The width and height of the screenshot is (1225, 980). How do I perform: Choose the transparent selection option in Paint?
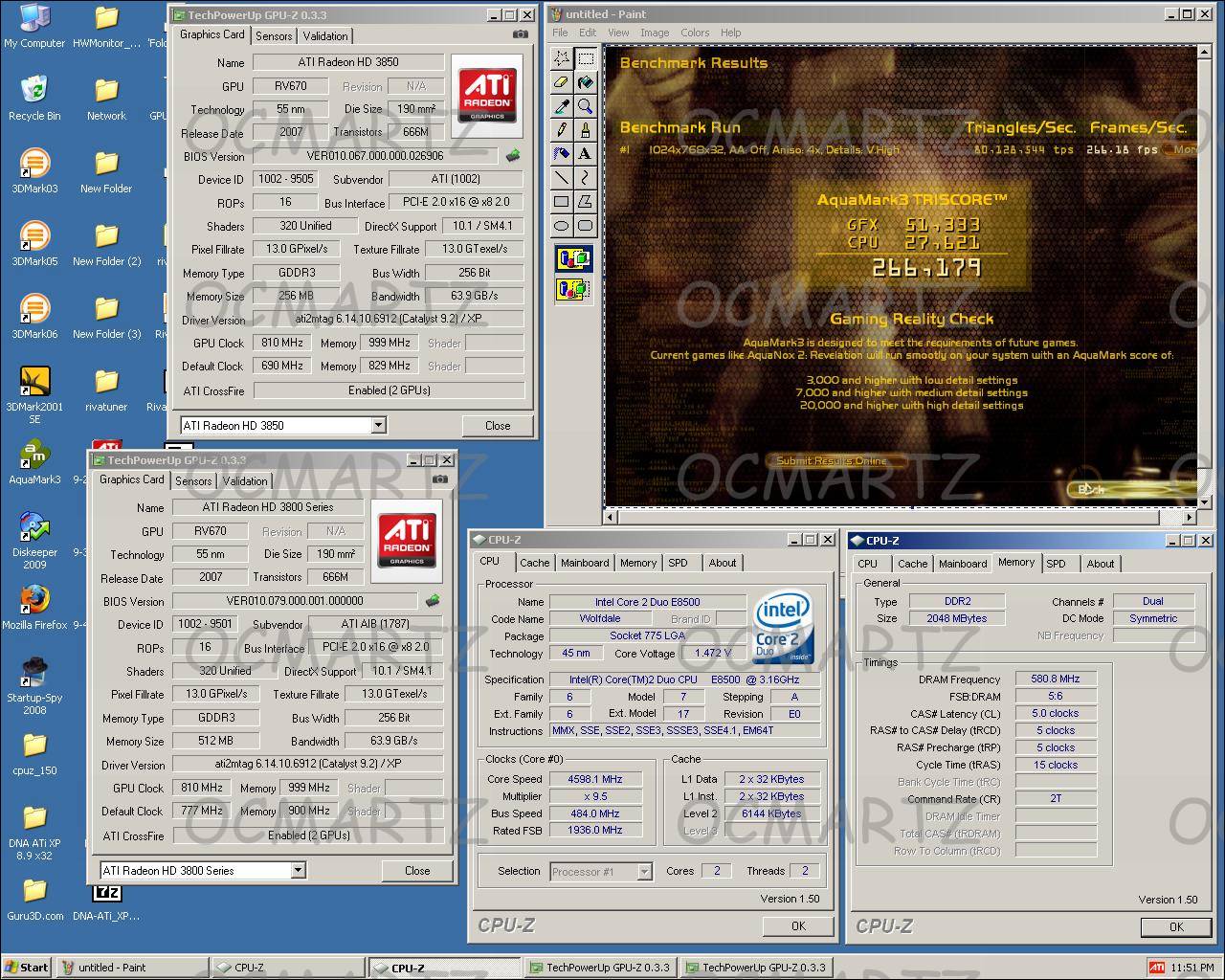tap(573, 288)
